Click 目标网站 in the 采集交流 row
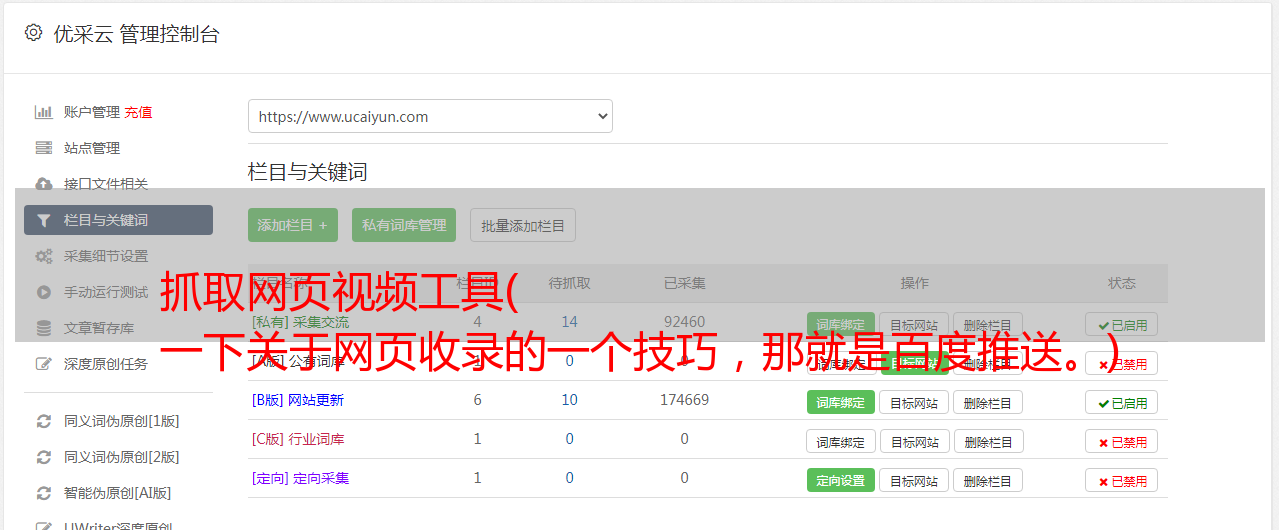 tap(914, 324)
